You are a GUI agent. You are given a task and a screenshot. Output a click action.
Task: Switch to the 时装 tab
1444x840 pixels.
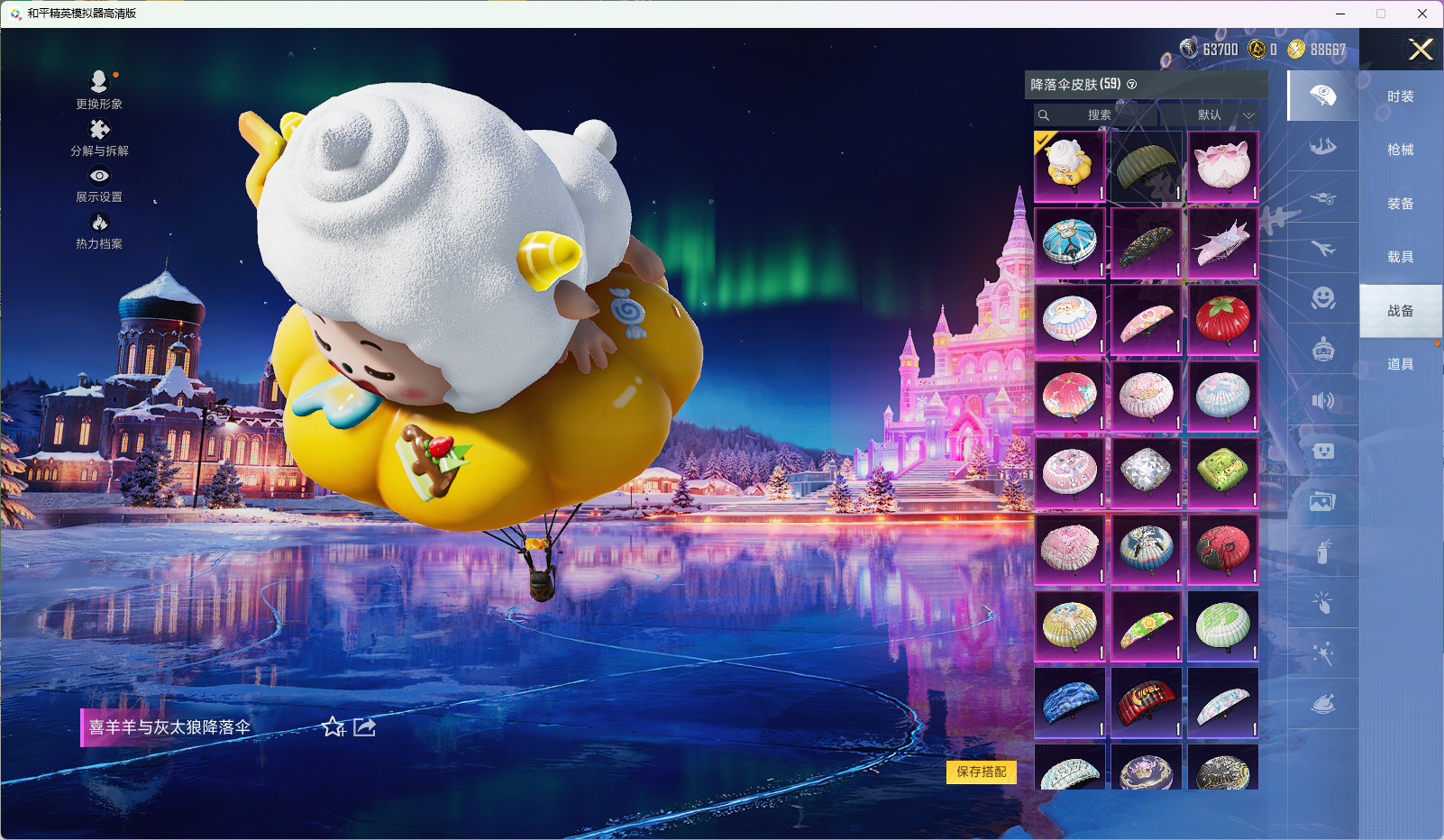point(1400,96)
